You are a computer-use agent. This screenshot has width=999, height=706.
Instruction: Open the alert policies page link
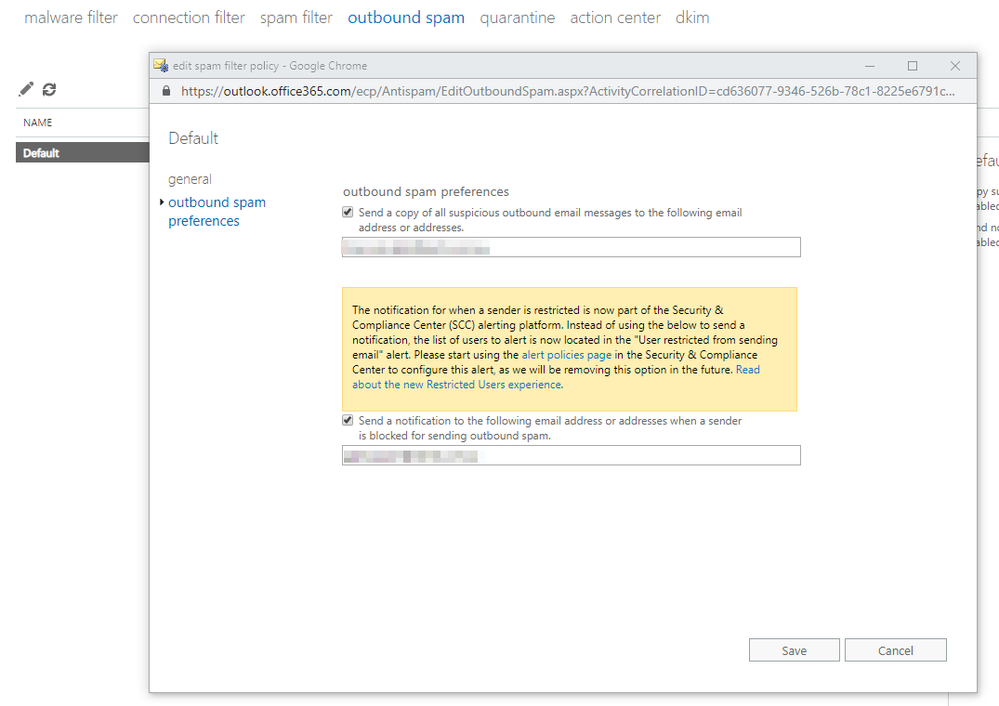566,355
